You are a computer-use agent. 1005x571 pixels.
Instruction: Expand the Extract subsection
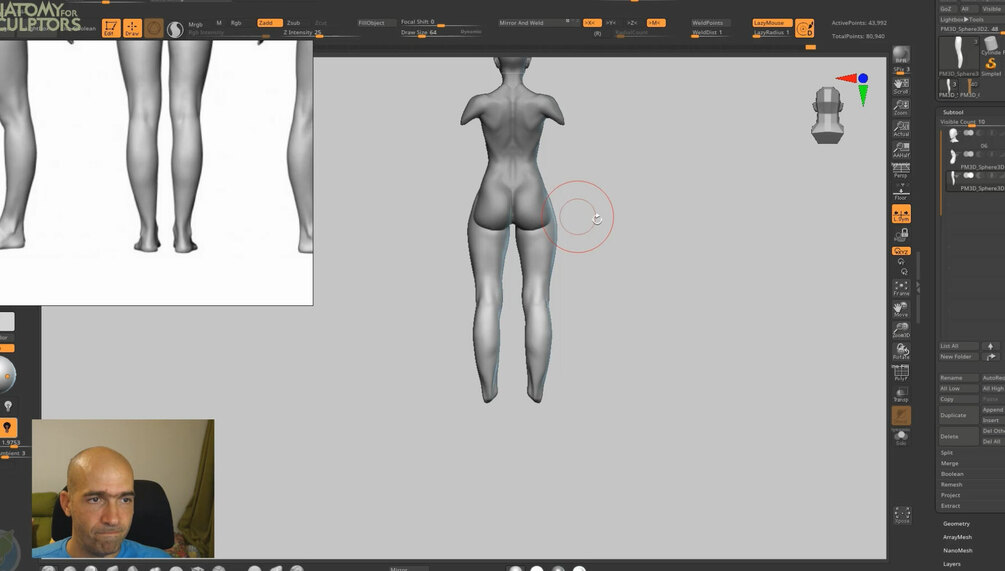950,506
